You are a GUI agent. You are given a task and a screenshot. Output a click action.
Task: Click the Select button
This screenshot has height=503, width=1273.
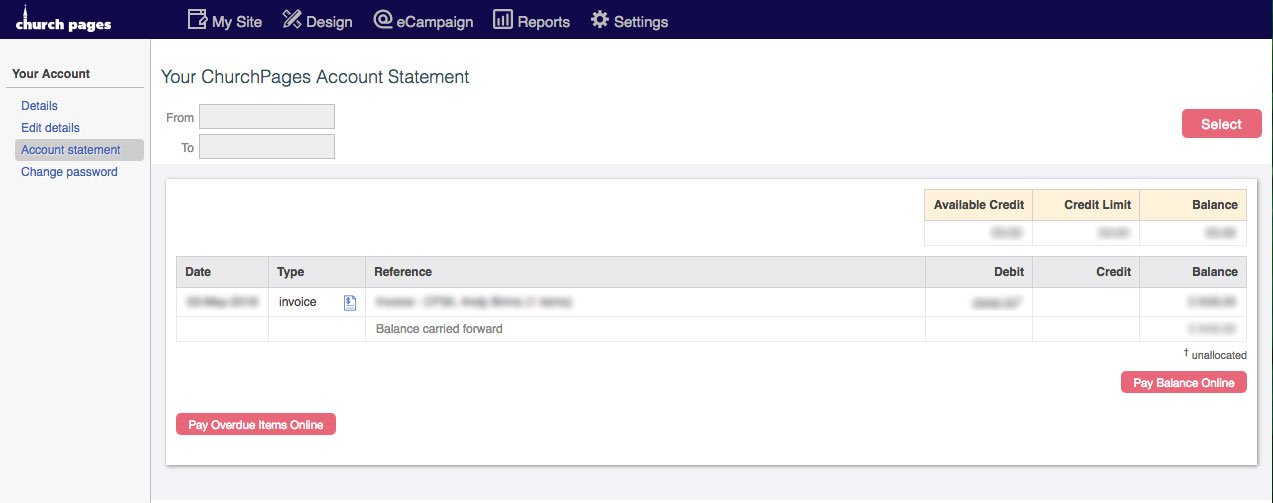pyautogui.click(x=1221, y=124)
